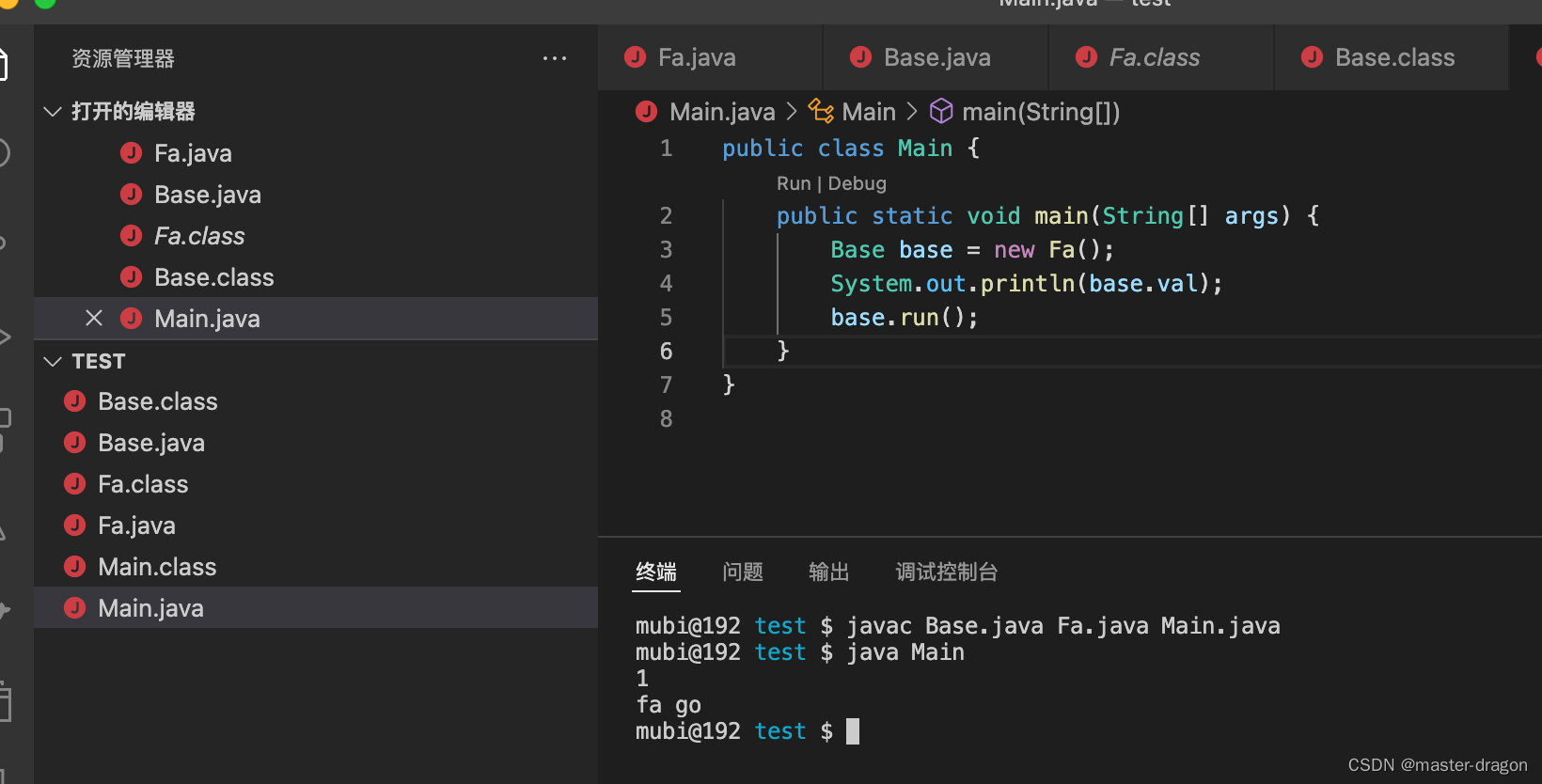1542x784 pixels.
Task: Switch to the Fa.java editor tab
Action: [x=710, y=57]
